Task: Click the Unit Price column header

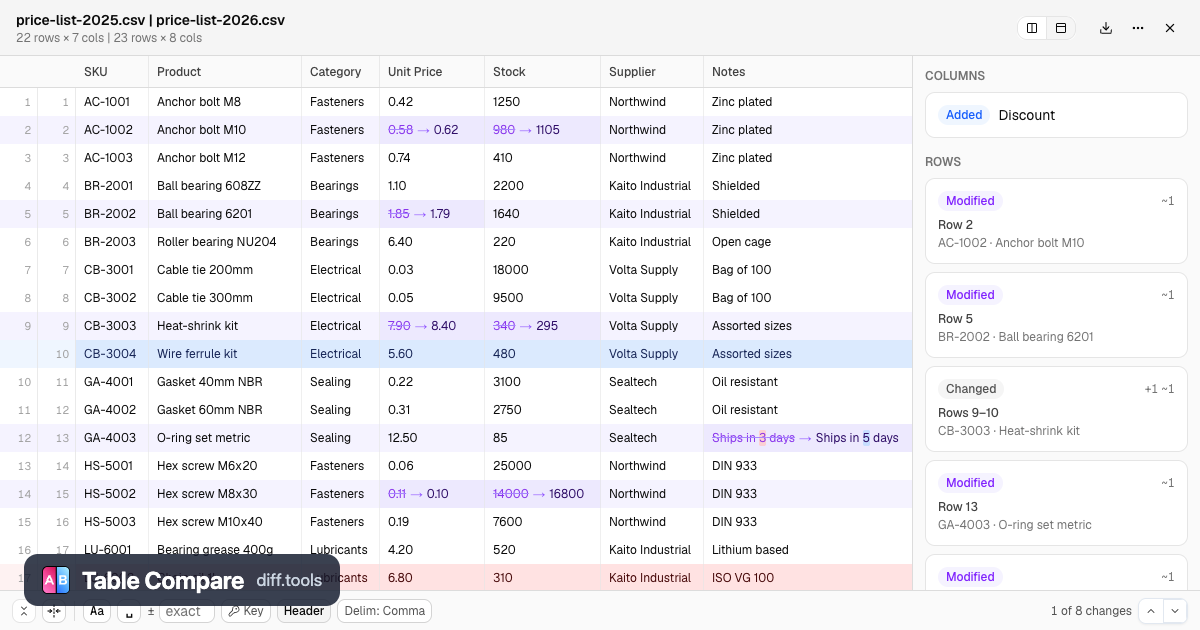Action: 432,72
